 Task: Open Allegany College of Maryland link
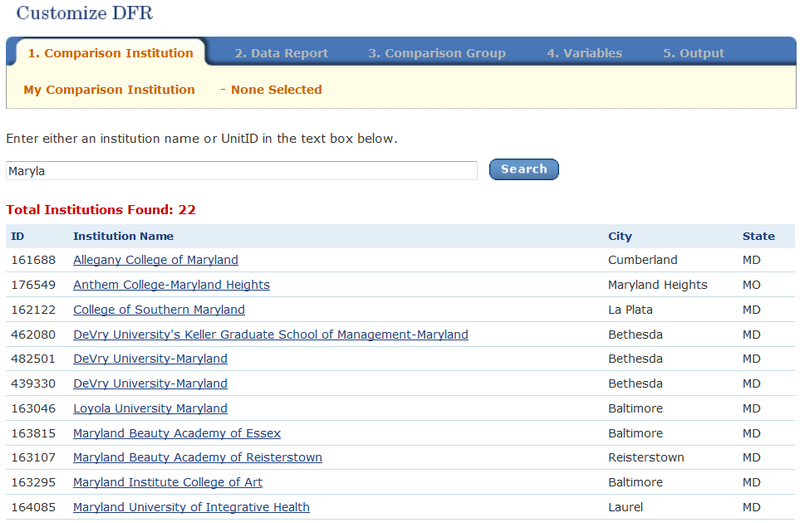tap(156, 260)
